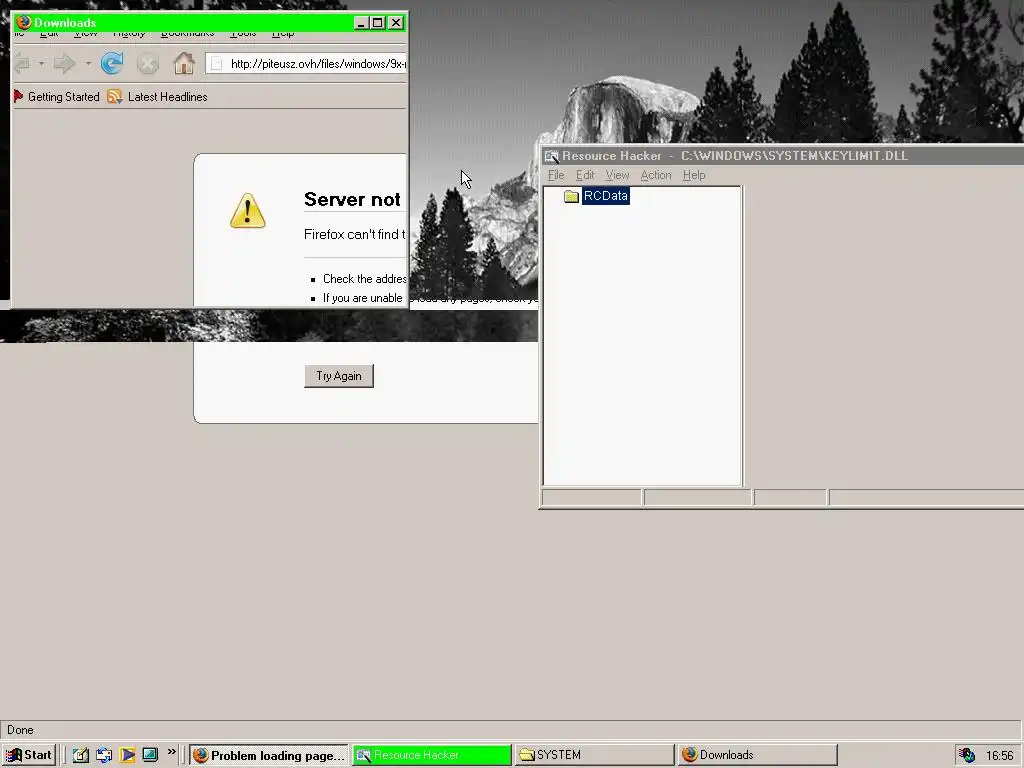
Task: Open the Edit menu in Resource Hacker
Action: (x=585, y=175)
